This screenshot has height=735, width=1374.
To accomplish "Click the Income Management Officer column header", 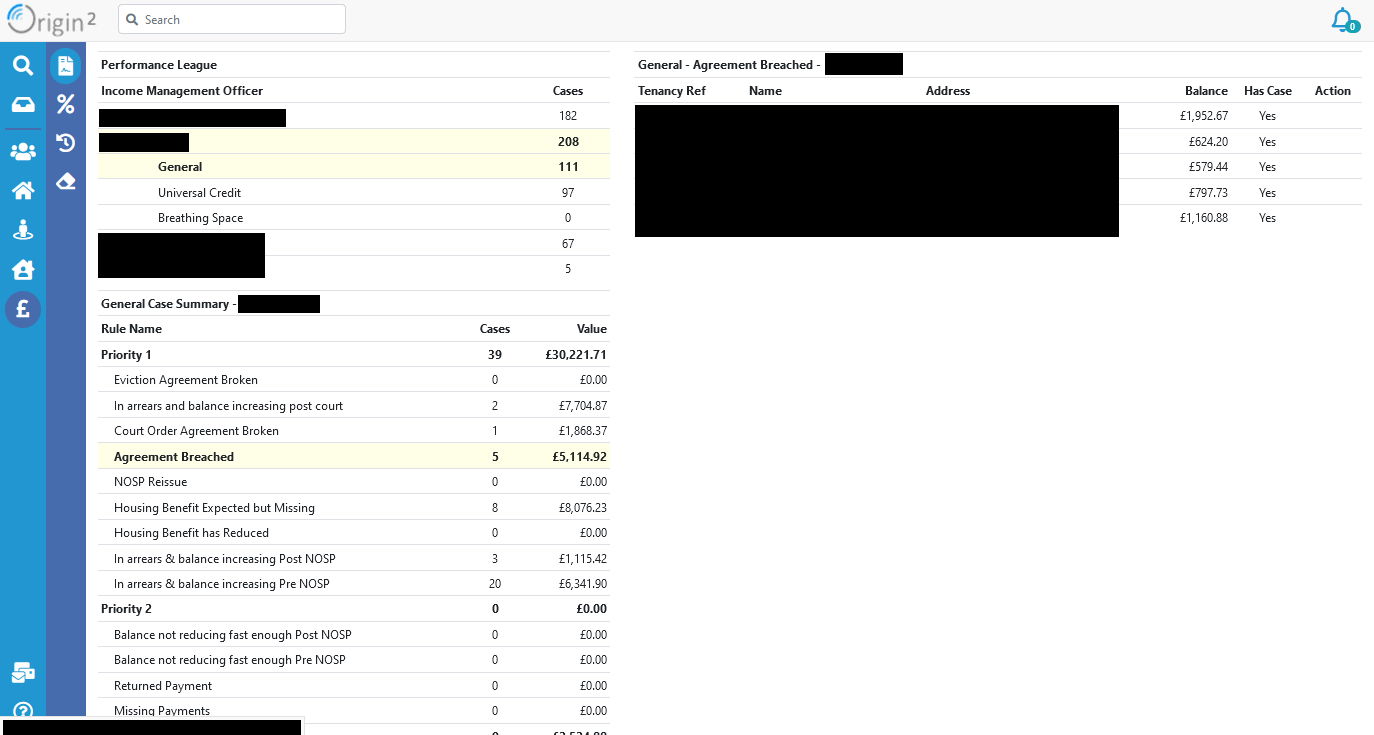I will pos(182,91).
